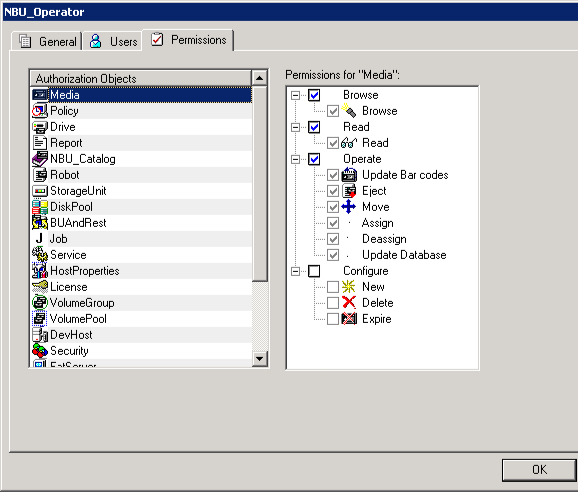Click the NBU_Catalog book icon
The width and height of the screenshot is (578, 492).
pyautogui.click(x=39, y=159)
